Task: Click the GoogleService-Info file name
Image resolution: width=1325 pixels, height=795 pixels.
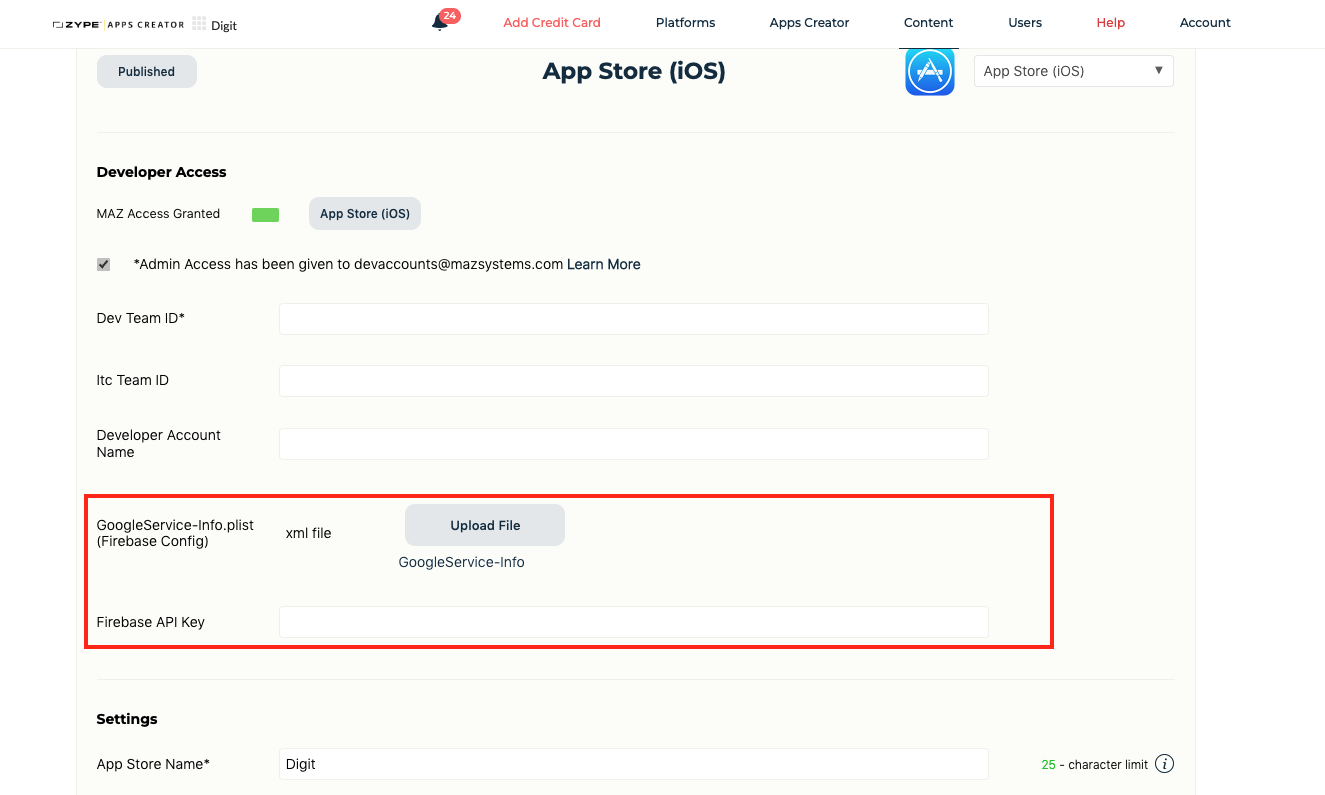Action: point(462,562)
